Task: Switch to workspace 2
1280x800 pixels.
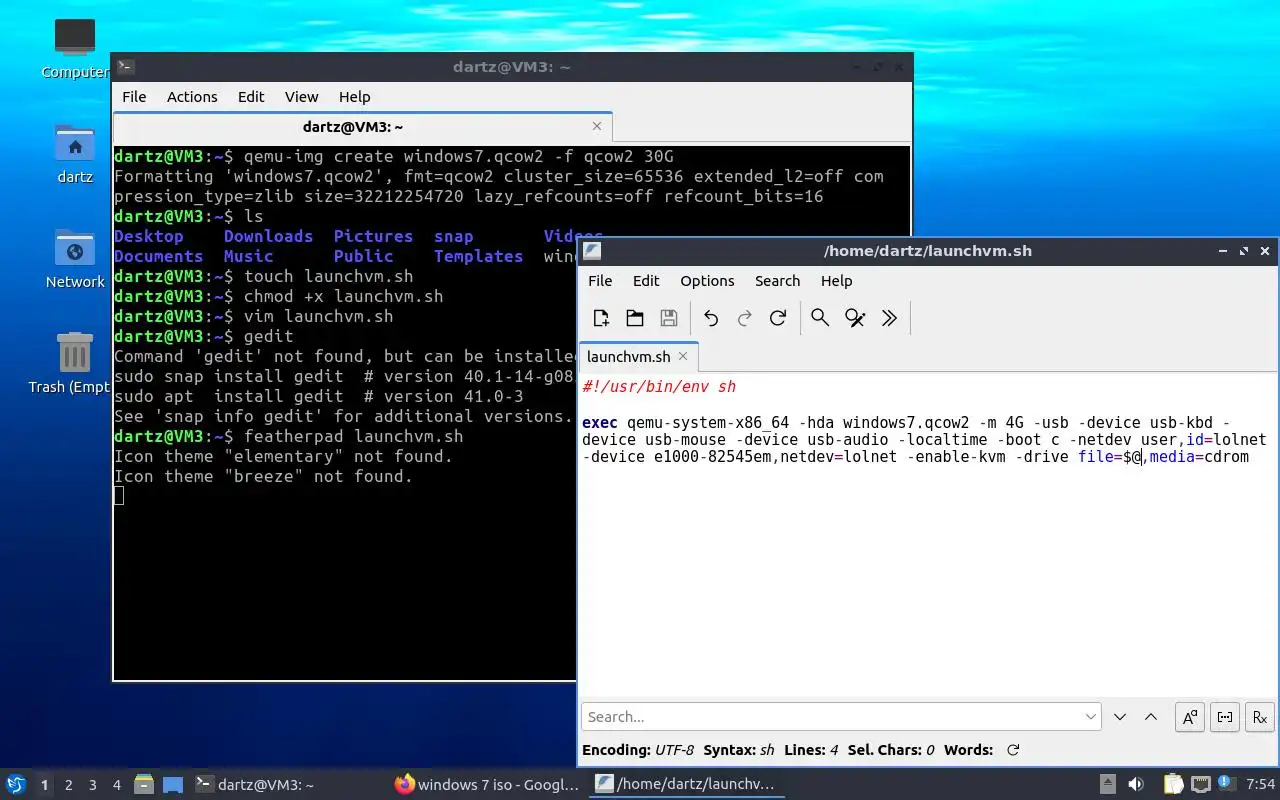Action: click(x=68, y=785)
